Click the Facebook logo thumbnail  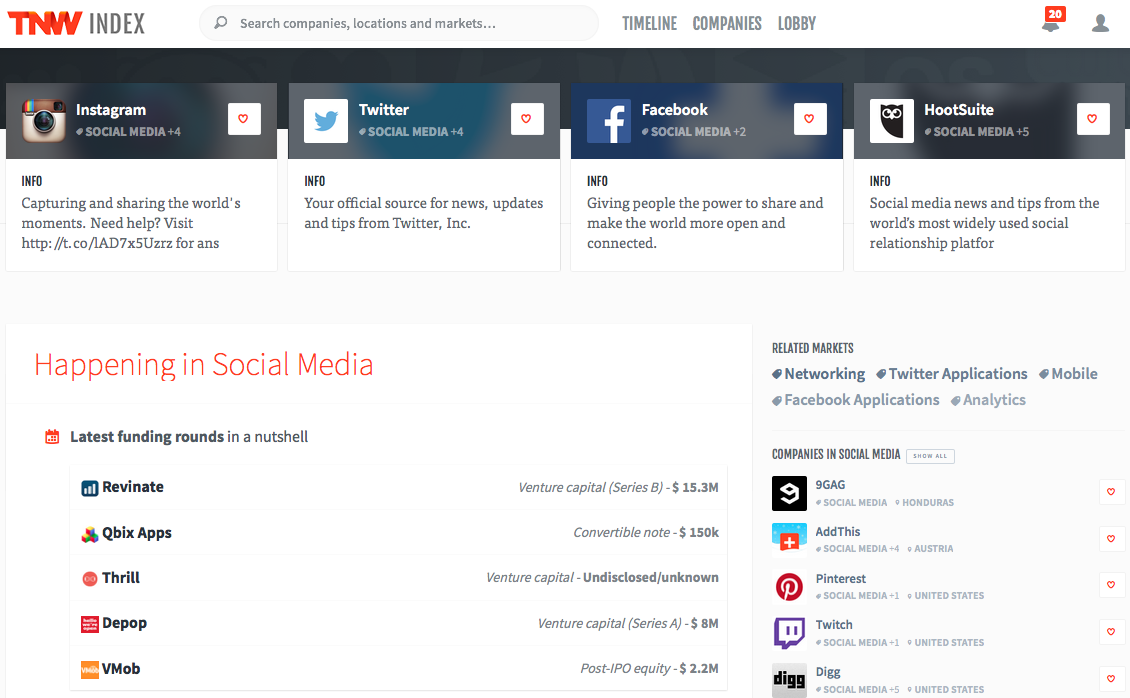tap(609, 121)
